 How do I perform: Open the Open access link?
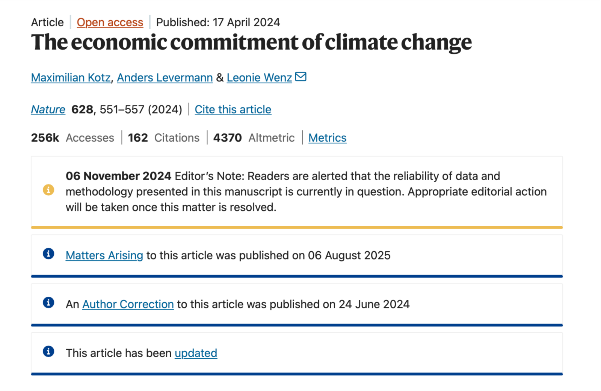pyautogui.click(x=110, y=22)
